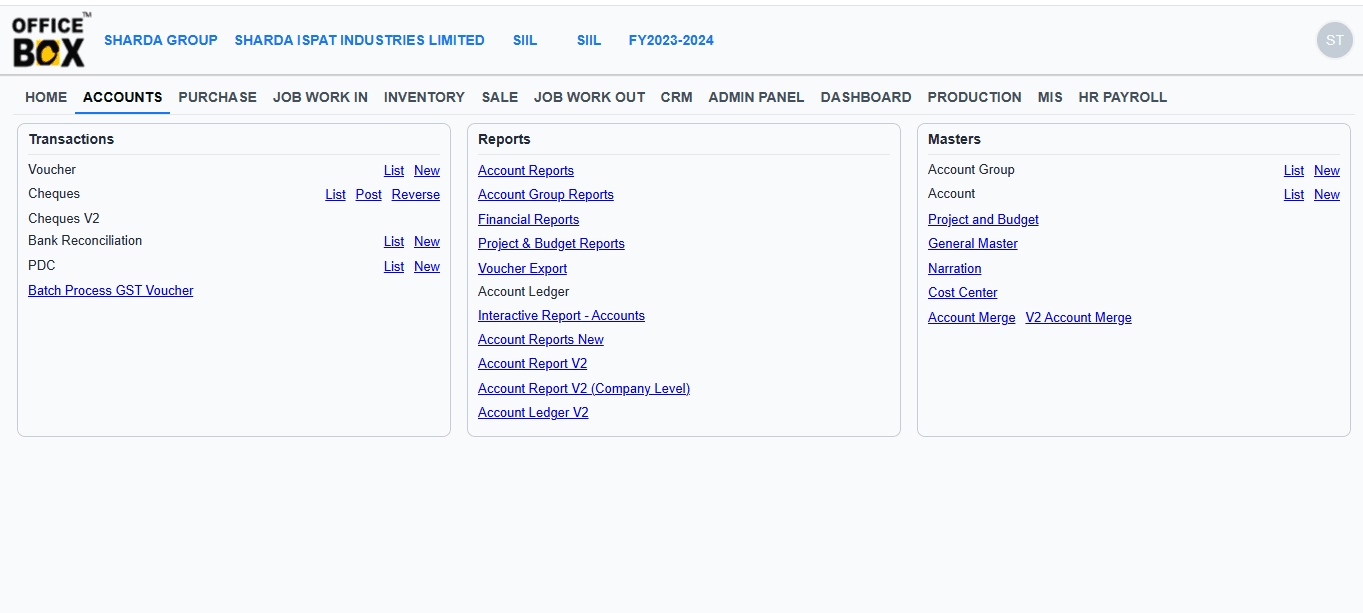
Task: Open Narration master
Action: 955,269
